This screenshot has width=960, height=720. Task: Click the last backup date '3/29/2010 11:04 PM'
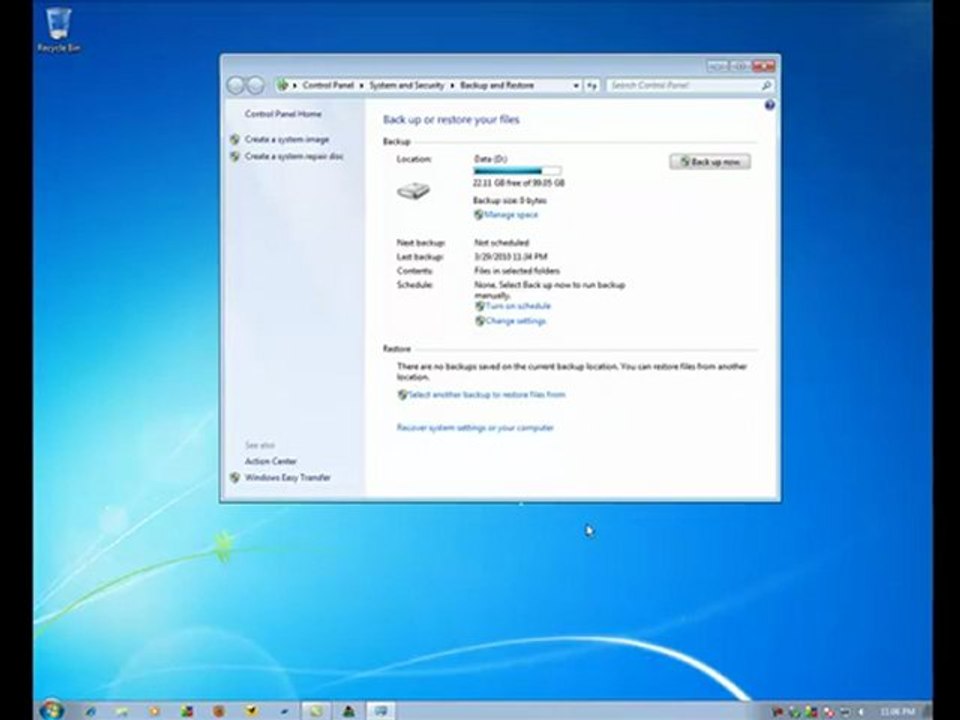[x=511, y=257]
